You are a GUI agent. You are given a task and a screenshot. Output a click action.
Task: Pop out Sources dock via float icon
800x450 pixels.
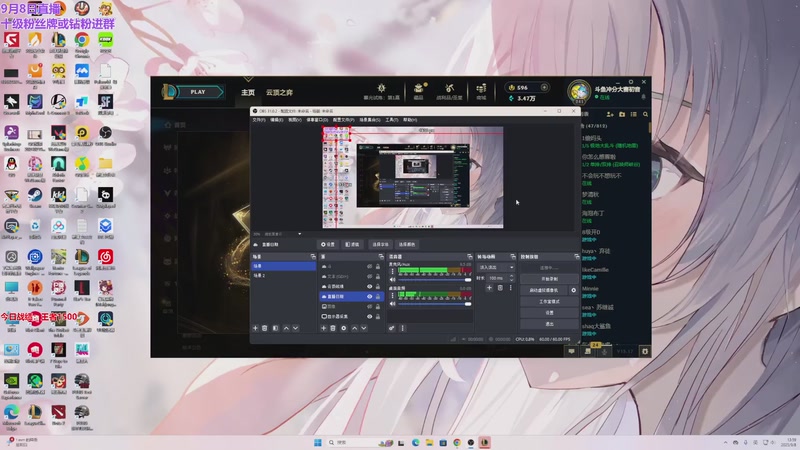pyautogui.click(x=381, y=257)
